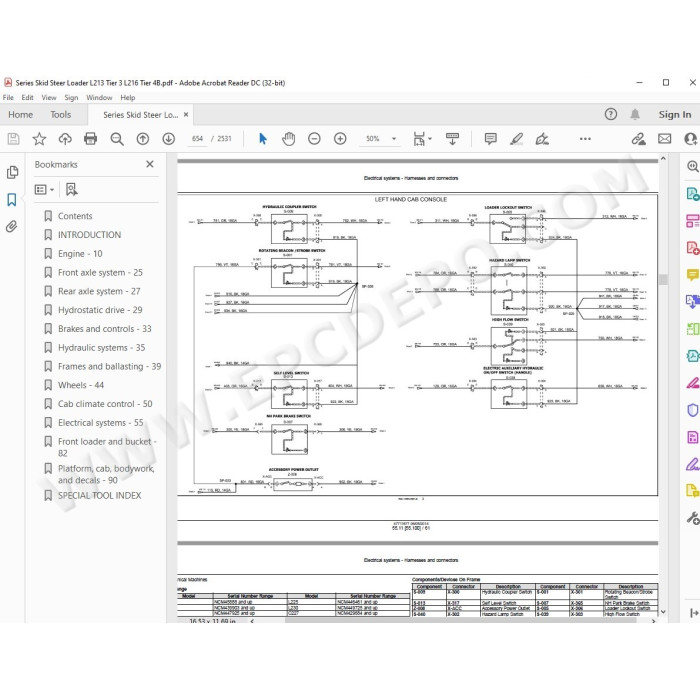Jump to Front axle system bookmark
700x700 pixels.
100,272
